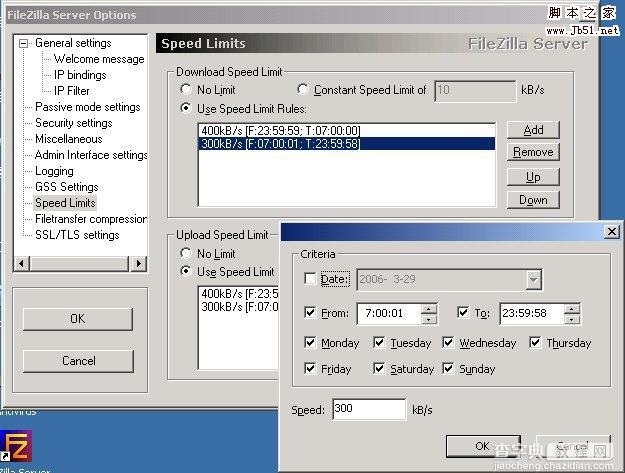
Task: Select the 300kB/s download rule
Action: (346, 143)
